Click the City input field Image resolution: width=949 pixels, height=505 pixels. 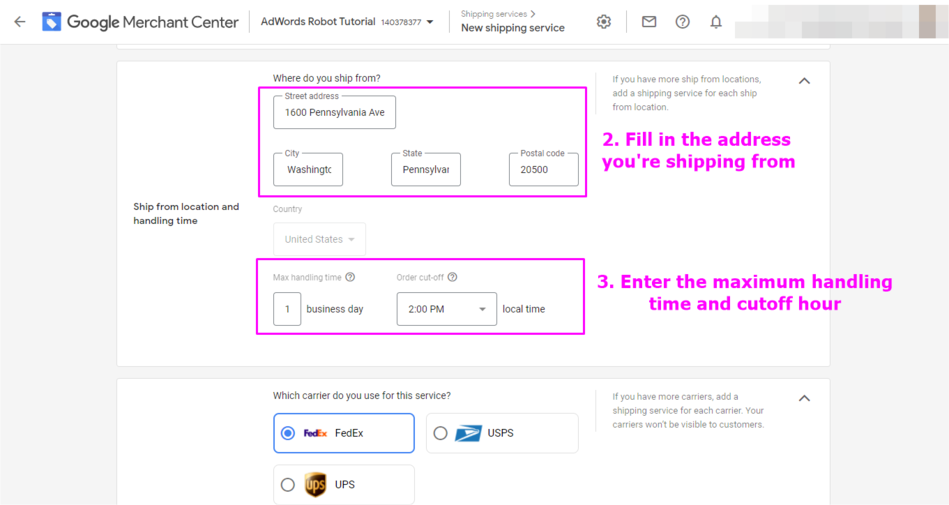click(x=308, y=170)
